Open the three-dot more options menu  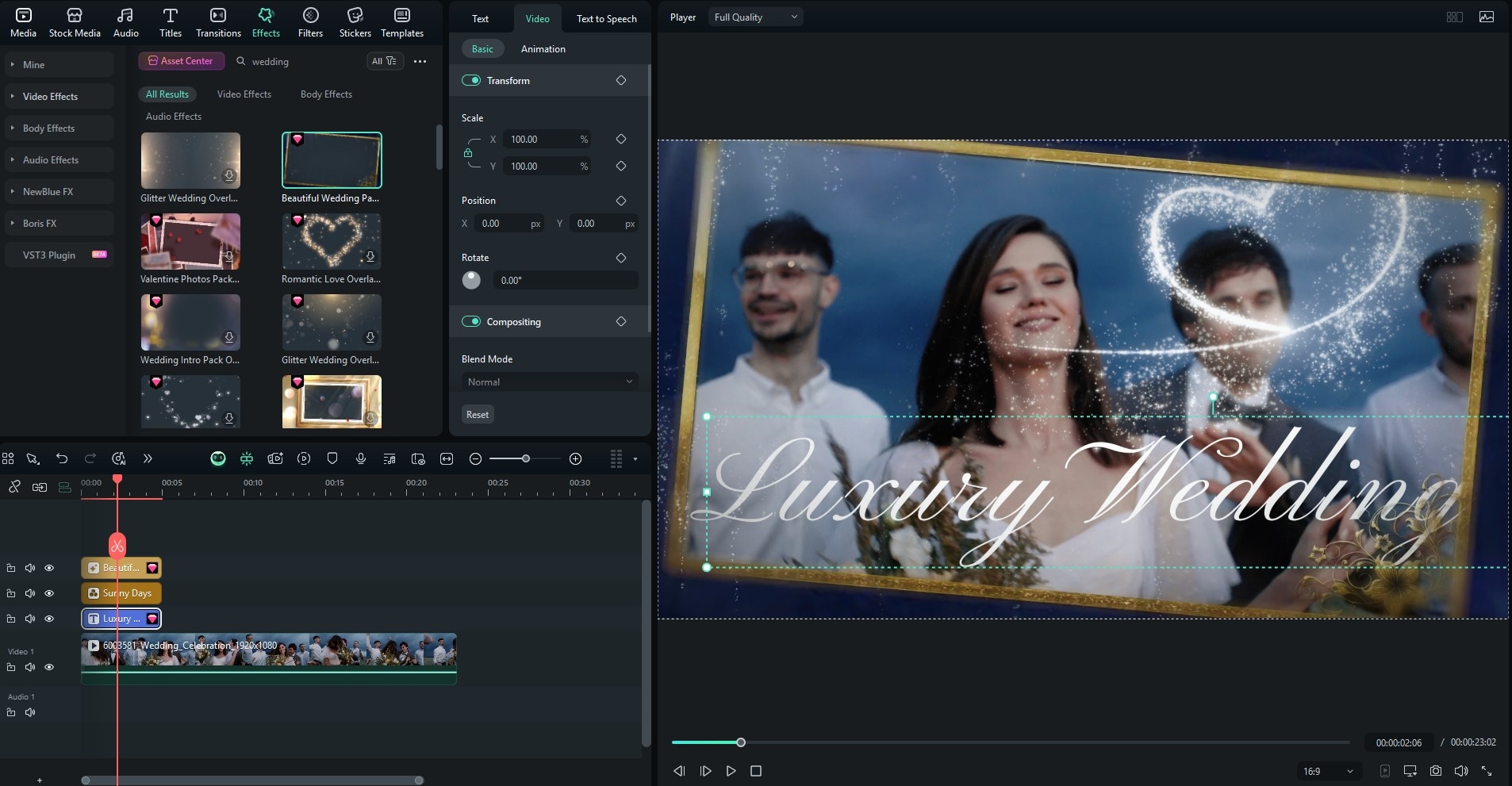tap(420, 61)
